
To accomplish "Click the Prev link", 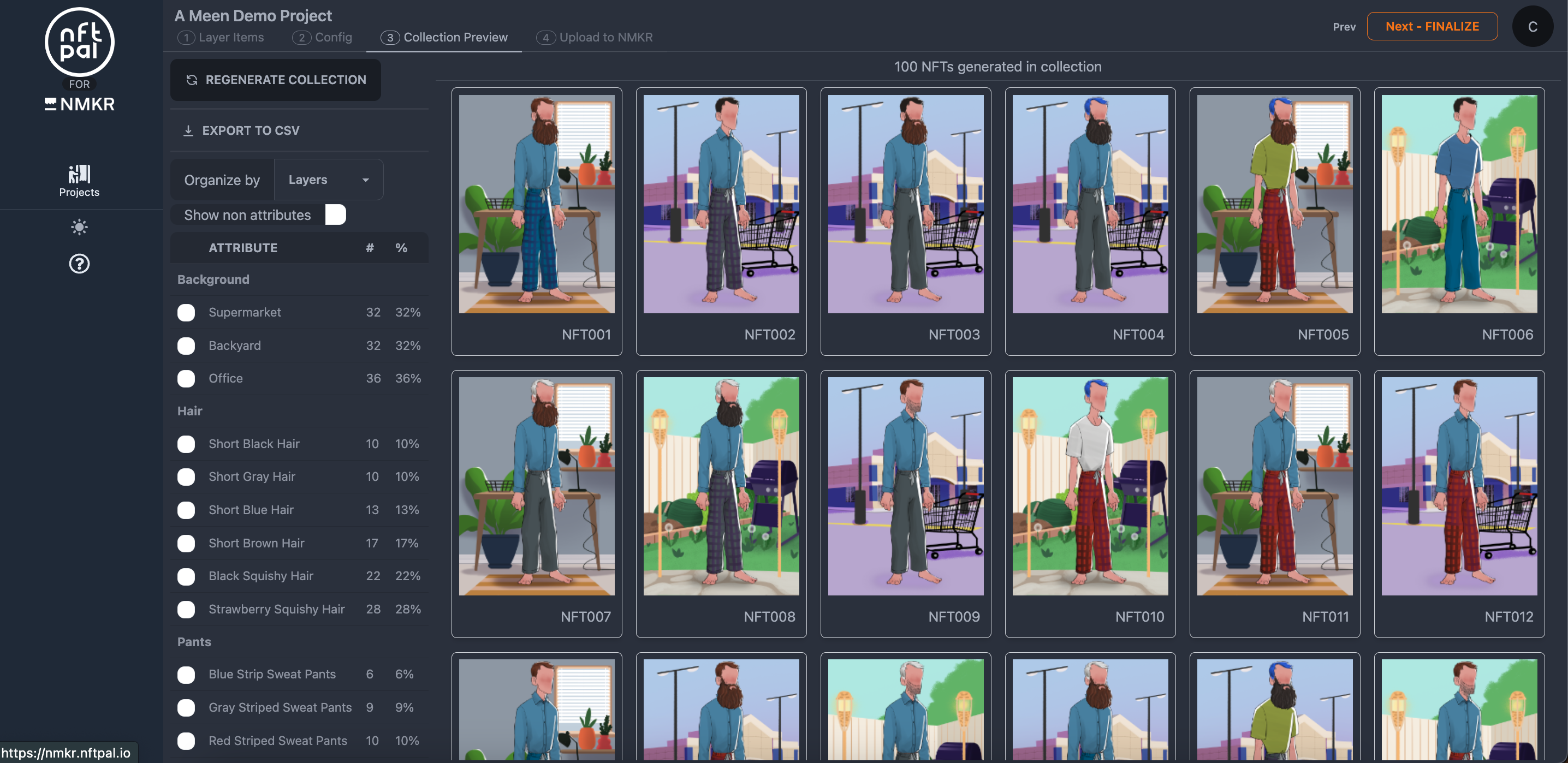I will pyautogui.click(x=1344, y=27).
